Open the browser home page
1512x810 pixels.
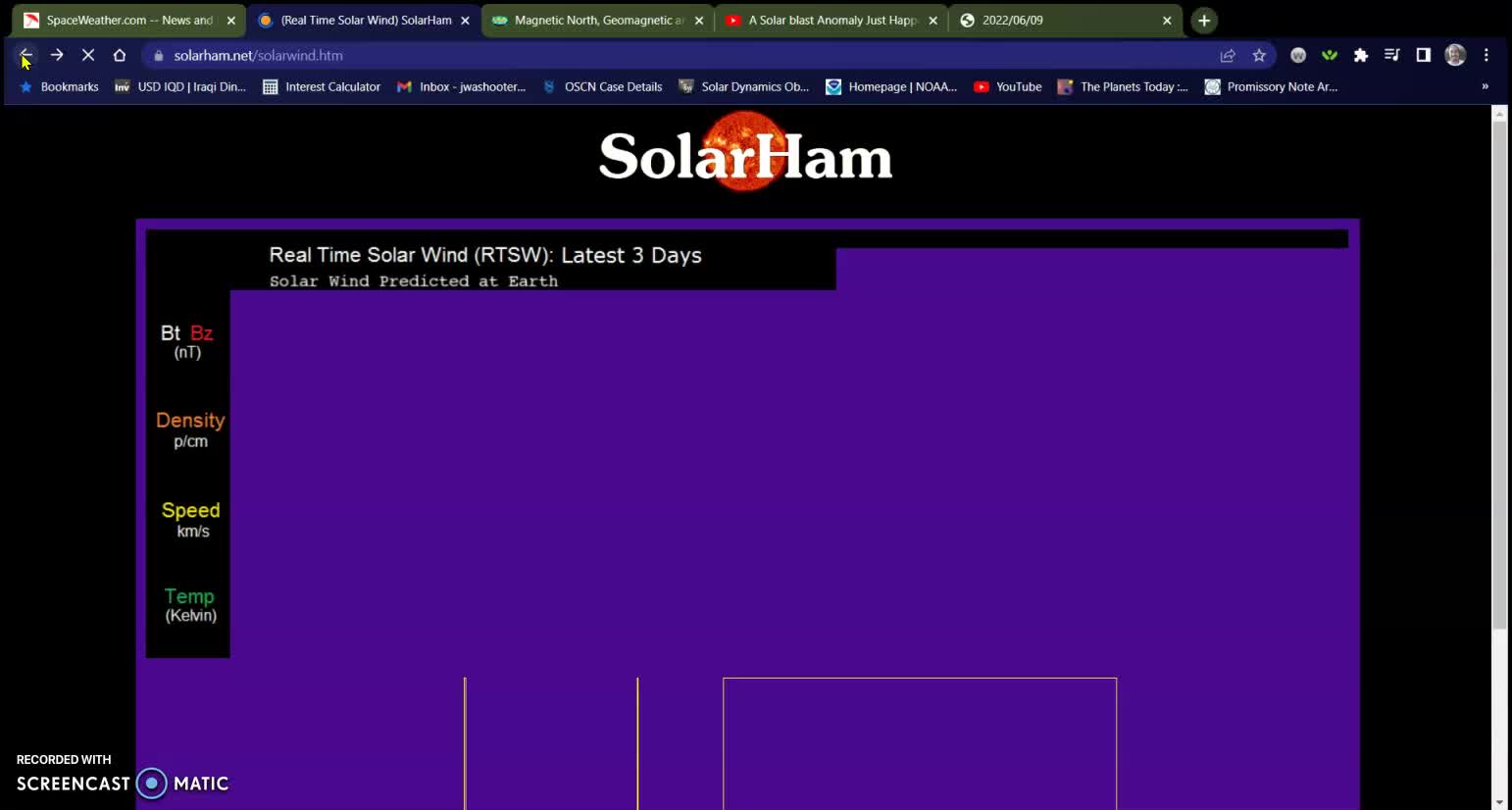pyautogui.click(x=120, y=55)
